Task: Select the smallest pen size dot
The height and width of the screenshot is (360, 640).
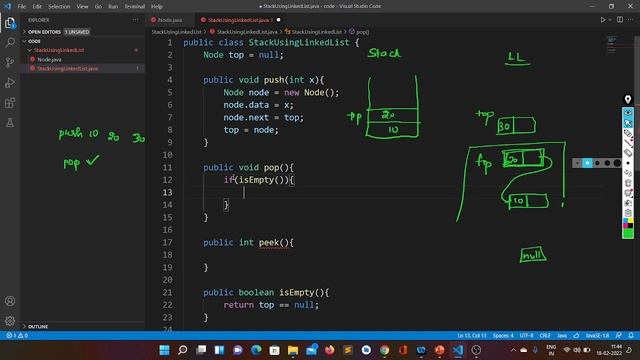Action: click(x=577, y=163)
